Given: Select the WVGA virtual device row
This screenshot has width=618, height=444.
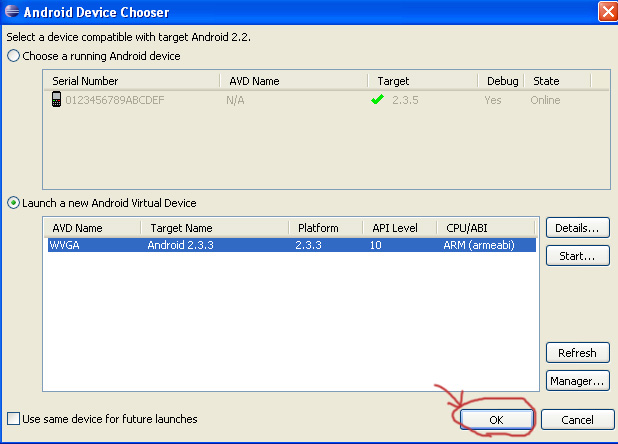Looking at the screenshot, I should pyautogui.click(x=290, y=245).
